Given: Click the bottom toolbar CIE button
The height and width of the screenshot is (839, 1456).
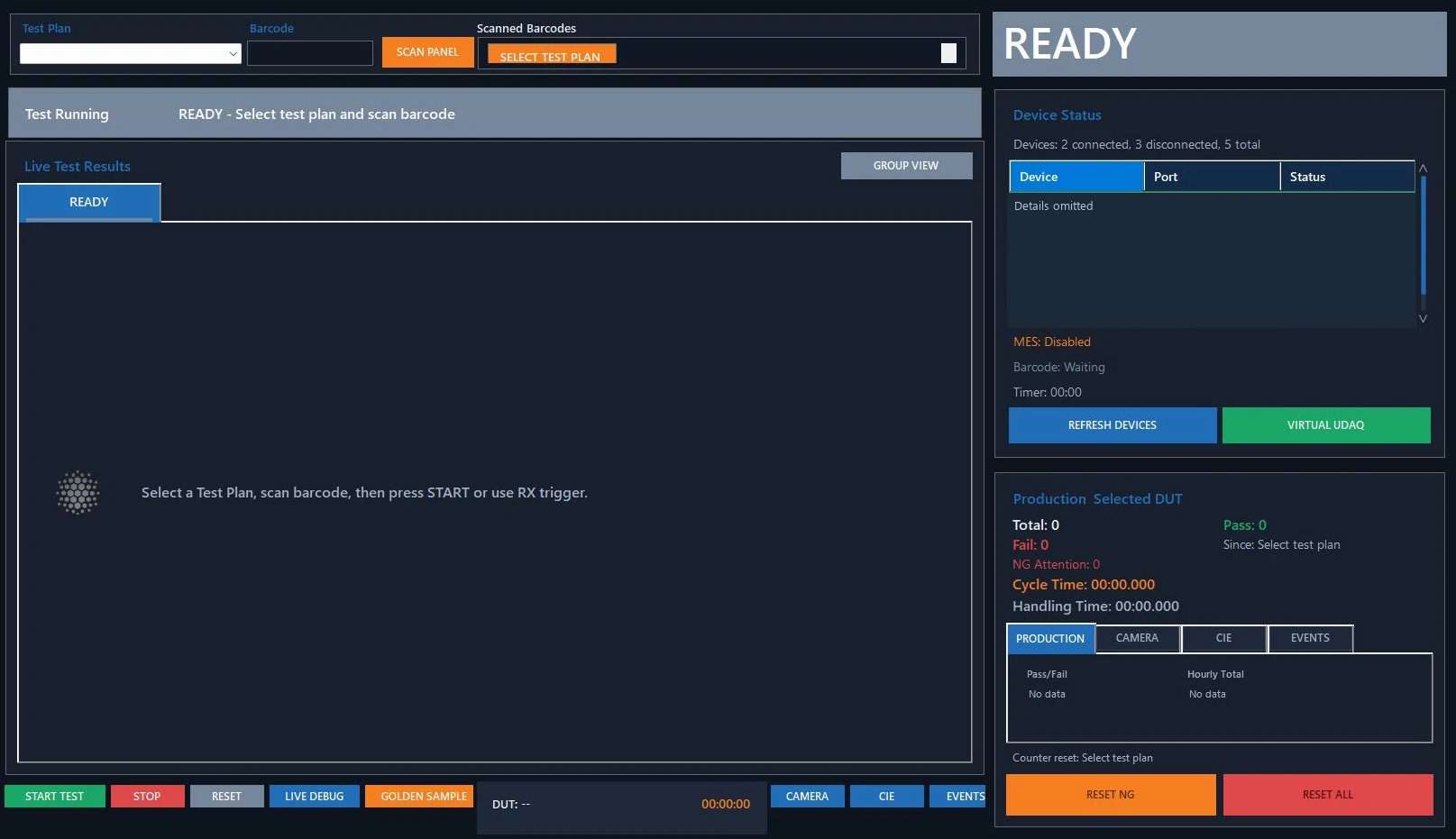Looking at the screenshot, I should coord(887,797).
